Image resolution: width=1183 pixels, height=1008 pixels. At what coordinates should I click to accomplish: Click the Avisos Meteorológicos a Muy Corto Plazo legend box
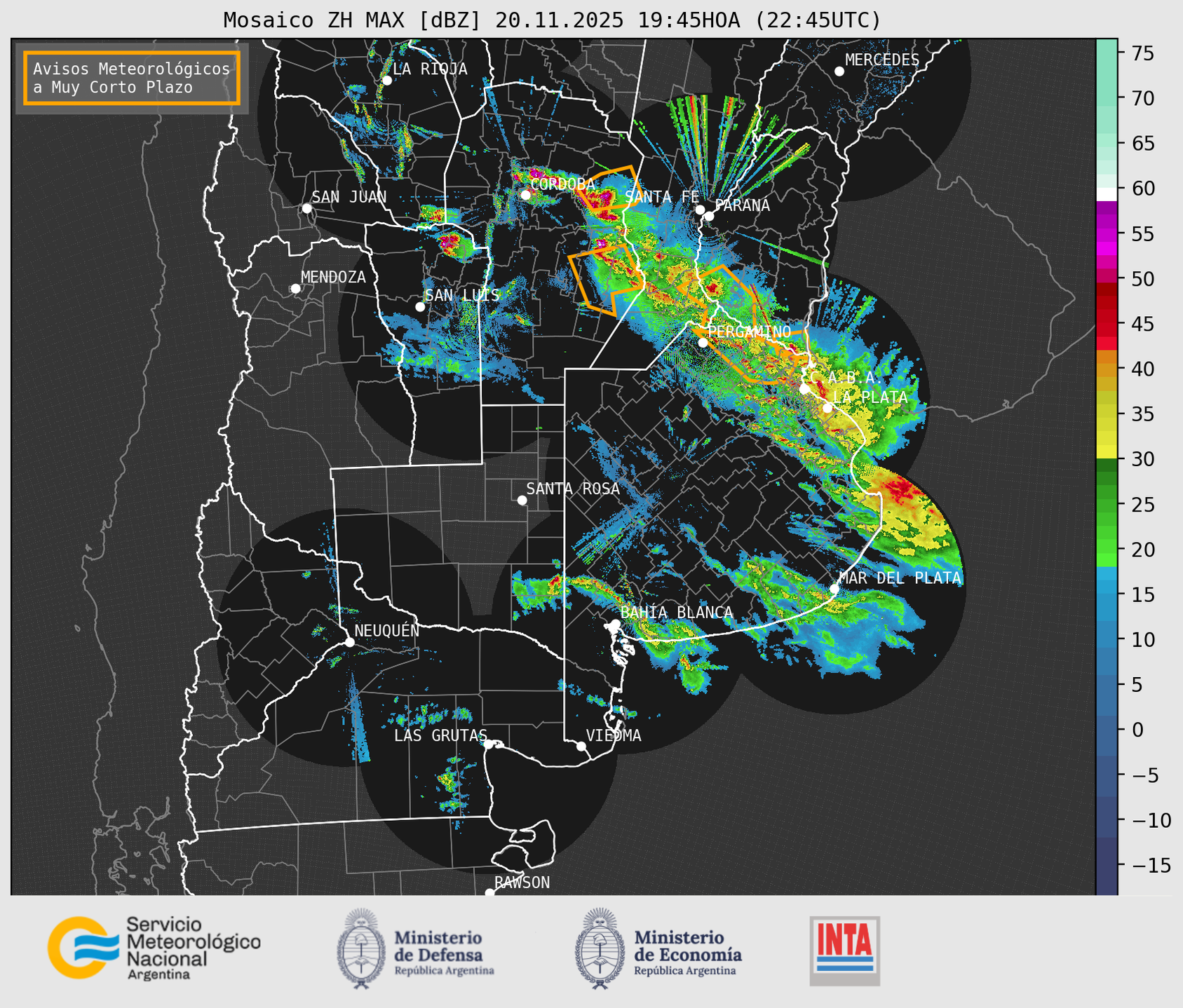tap(132, 78)
